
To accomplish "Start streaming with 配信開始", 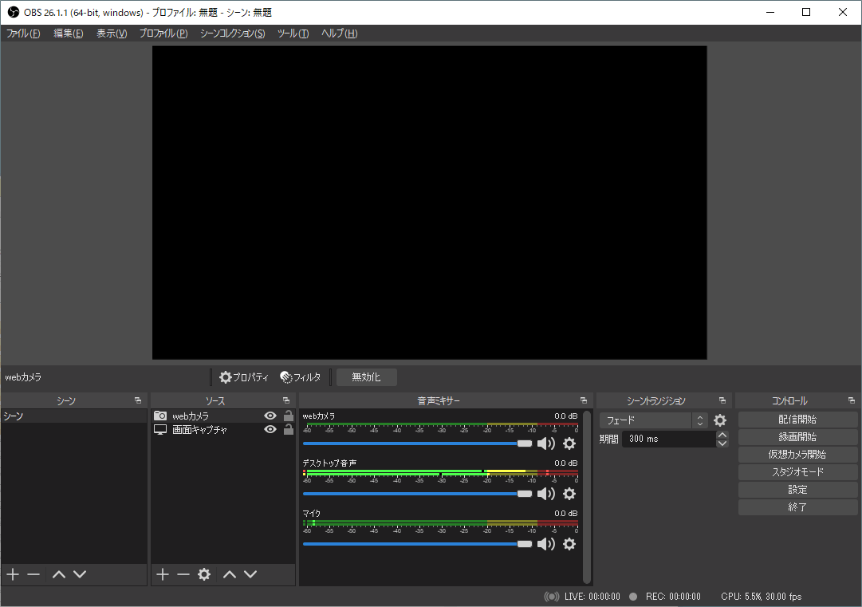I will coord(797,418).
